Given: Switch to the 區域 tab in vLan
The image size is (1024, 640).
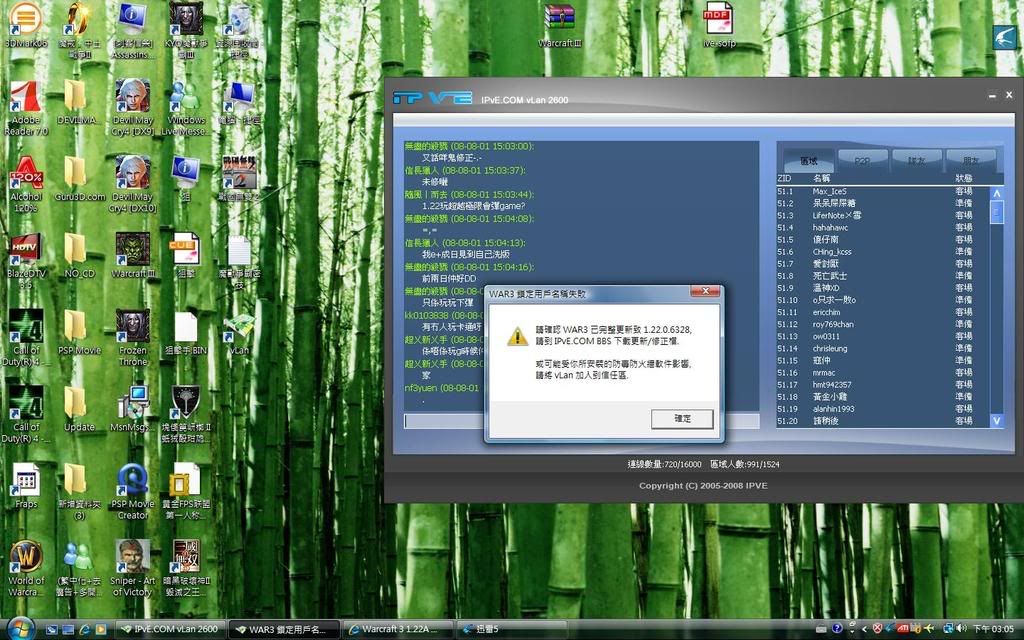Looking at the screenshot, I should [808, 160].
